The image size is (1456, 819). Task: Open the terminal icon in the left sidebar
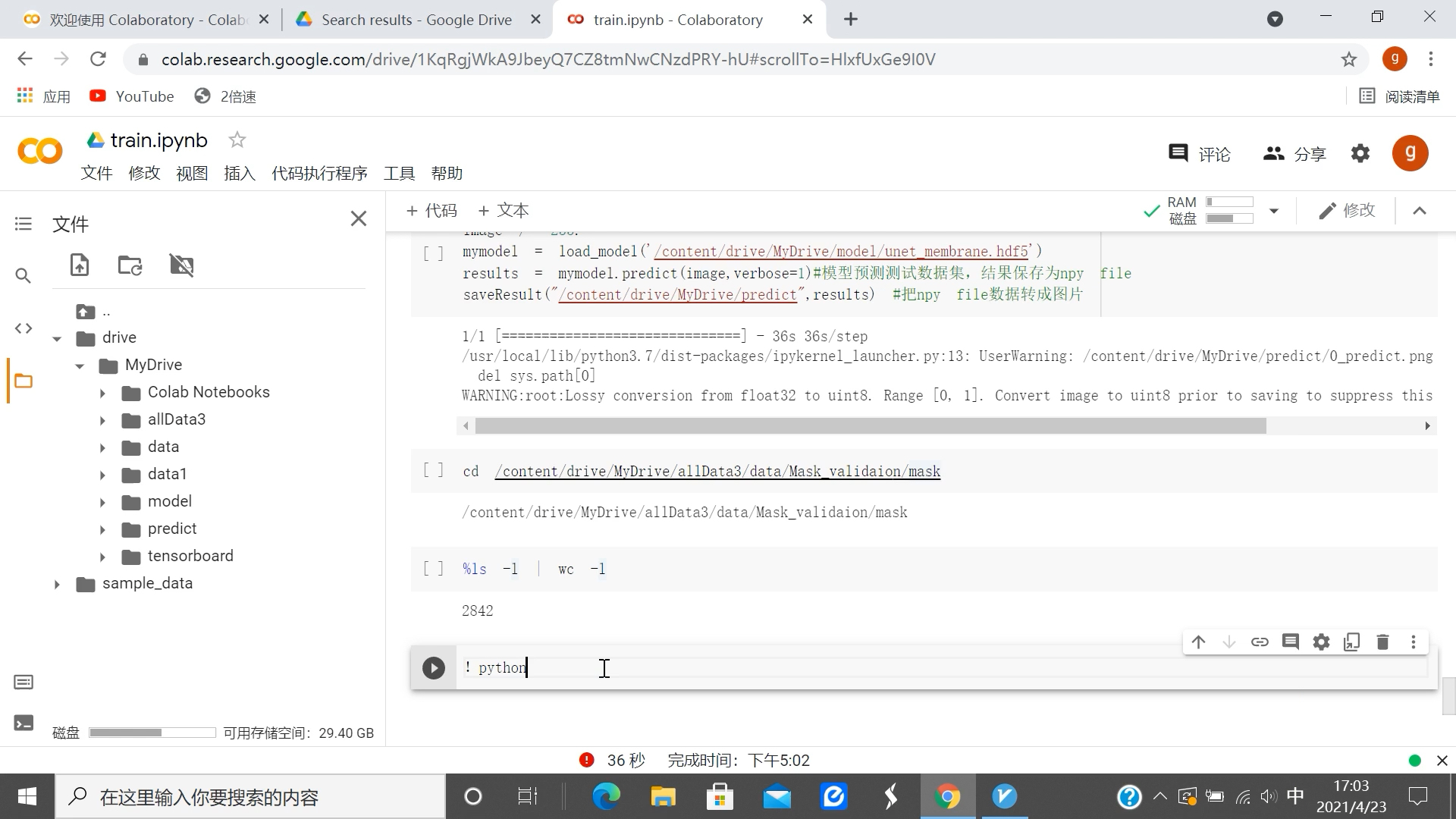tap(24, 723)
